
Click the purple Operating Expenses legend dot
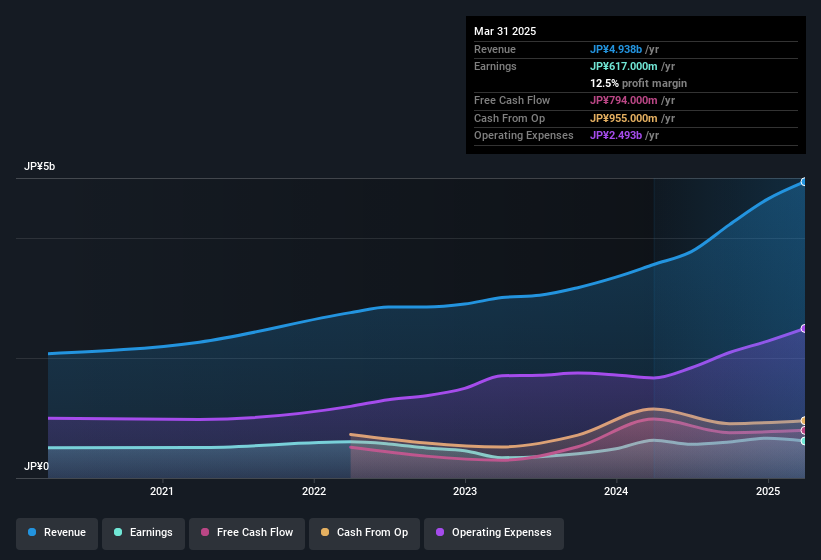coord(440,532)
